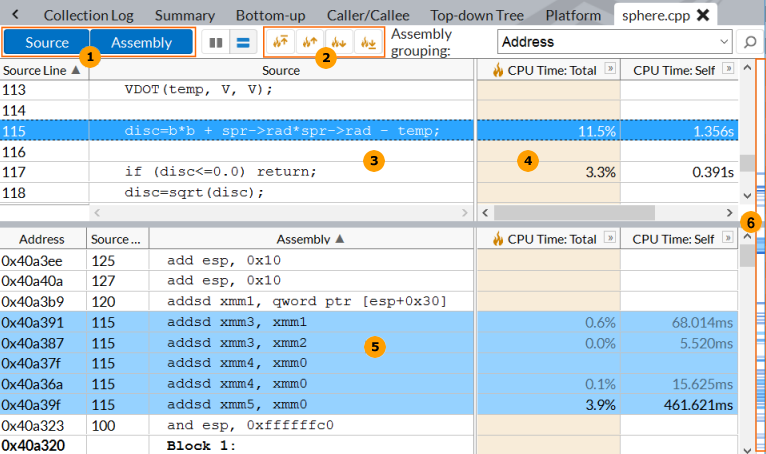766x454 pixels.
Task: Open the Assembly grouping Address dropdown
Action: (615, 42)
